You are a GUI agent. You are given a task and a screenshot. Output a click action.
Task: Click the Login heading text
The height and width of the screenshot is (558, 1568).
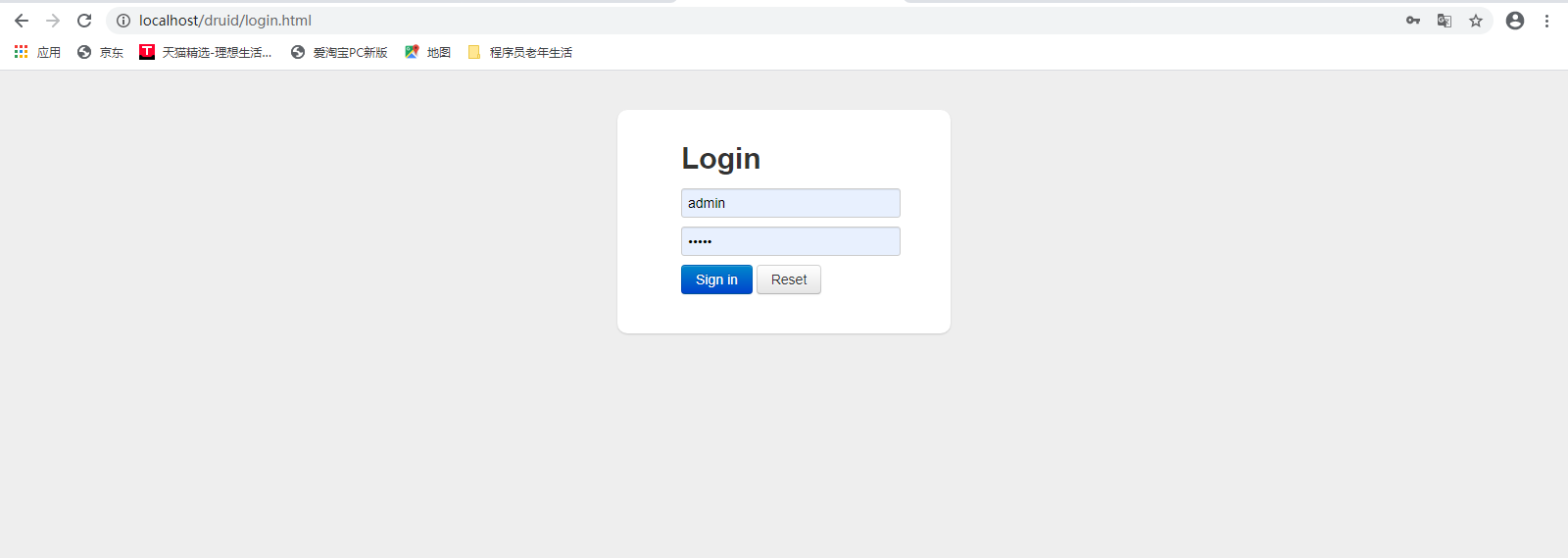(721, 159)
